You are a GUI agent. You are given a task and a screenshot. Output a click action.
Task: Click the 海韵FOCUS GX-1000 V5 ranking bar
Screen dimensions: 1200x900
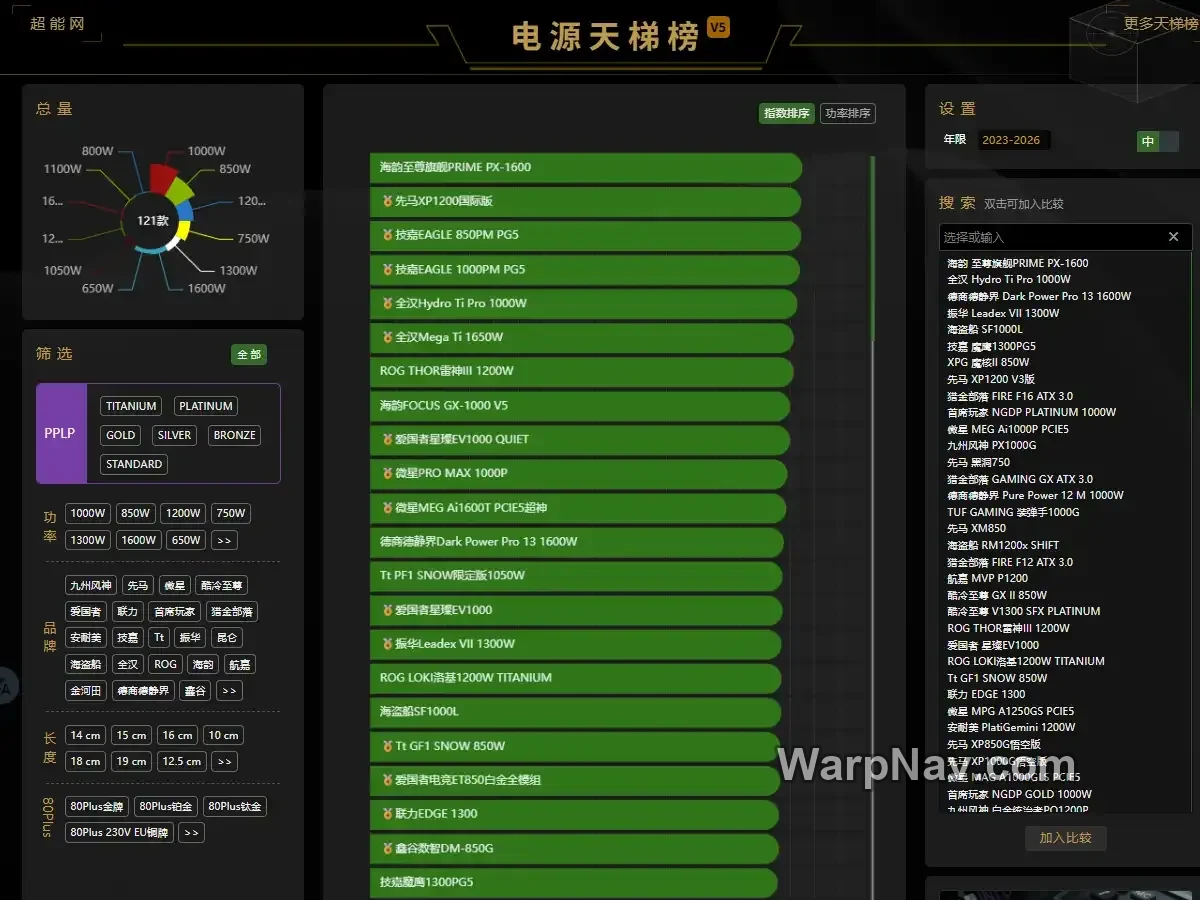point(581,405)
